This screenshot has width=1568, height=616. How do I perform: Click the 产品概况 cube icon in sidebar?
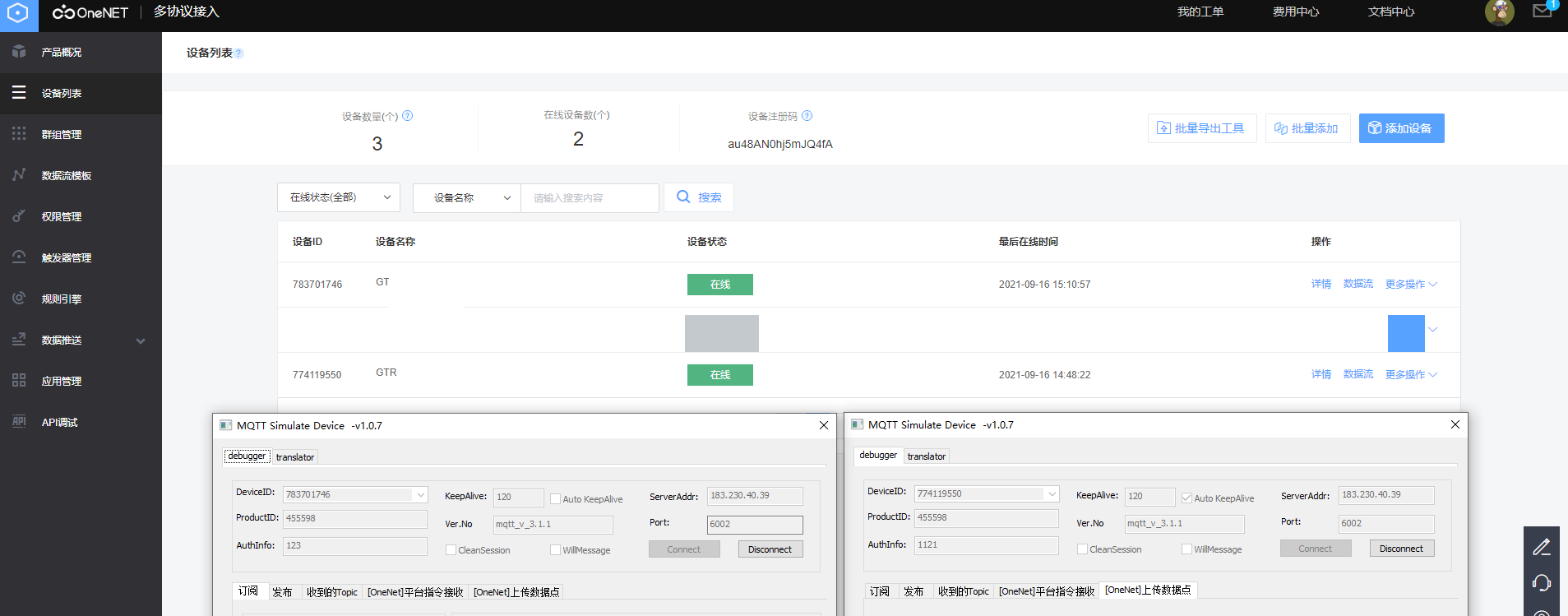tap(19, 52)
